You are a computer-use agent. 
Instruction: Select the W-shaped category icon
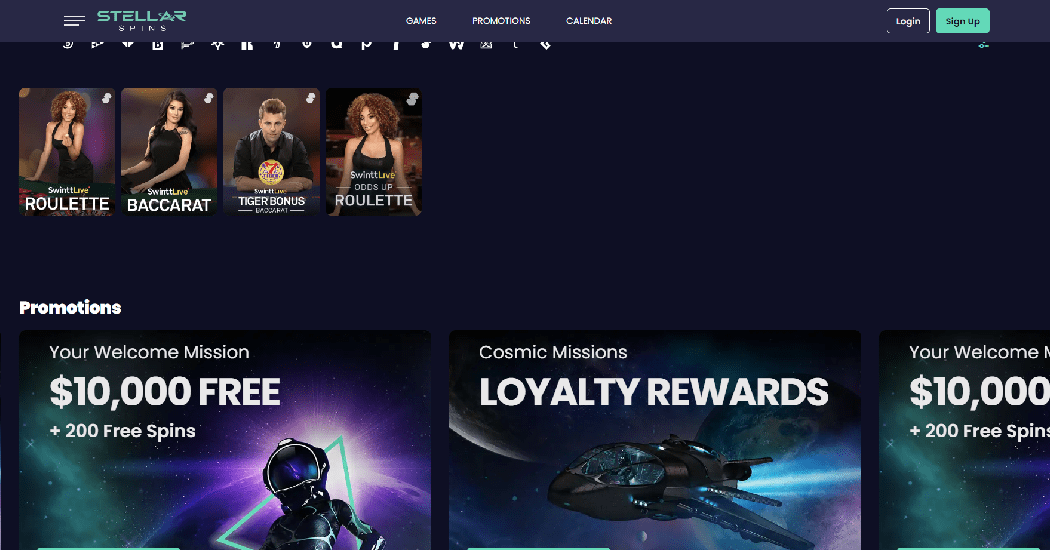(456, 45)
